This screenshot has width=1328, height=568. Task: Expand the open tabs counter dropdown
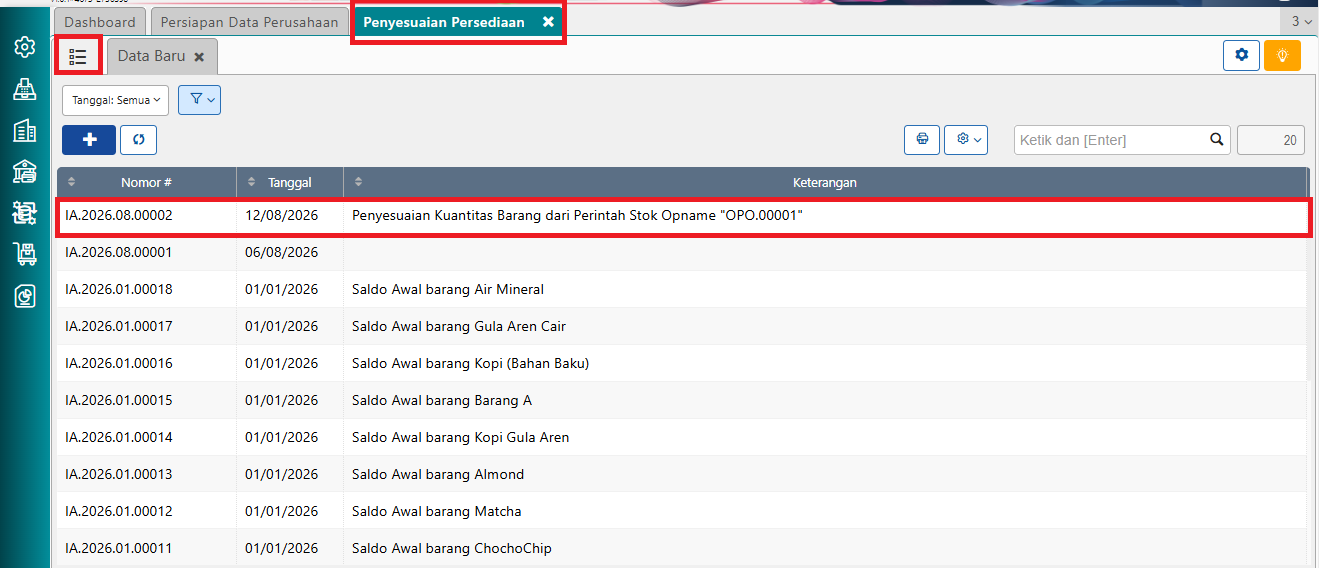(x=1300, y=21)
